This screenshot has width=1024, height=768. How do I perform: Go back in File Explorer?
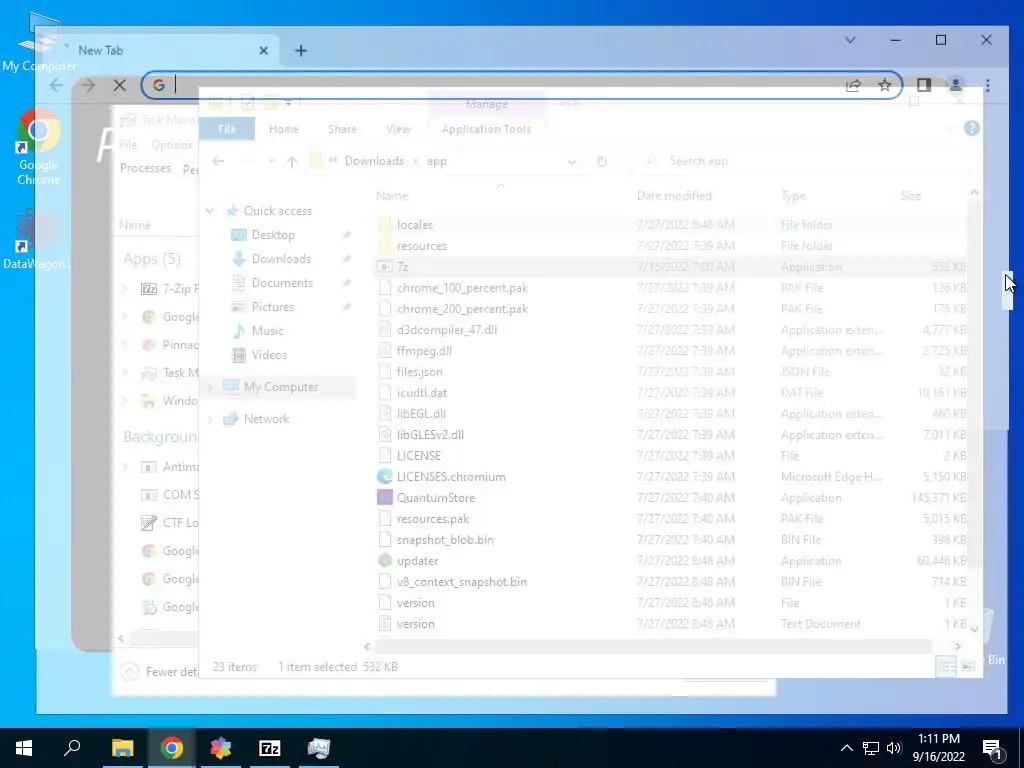click(218, 161)
